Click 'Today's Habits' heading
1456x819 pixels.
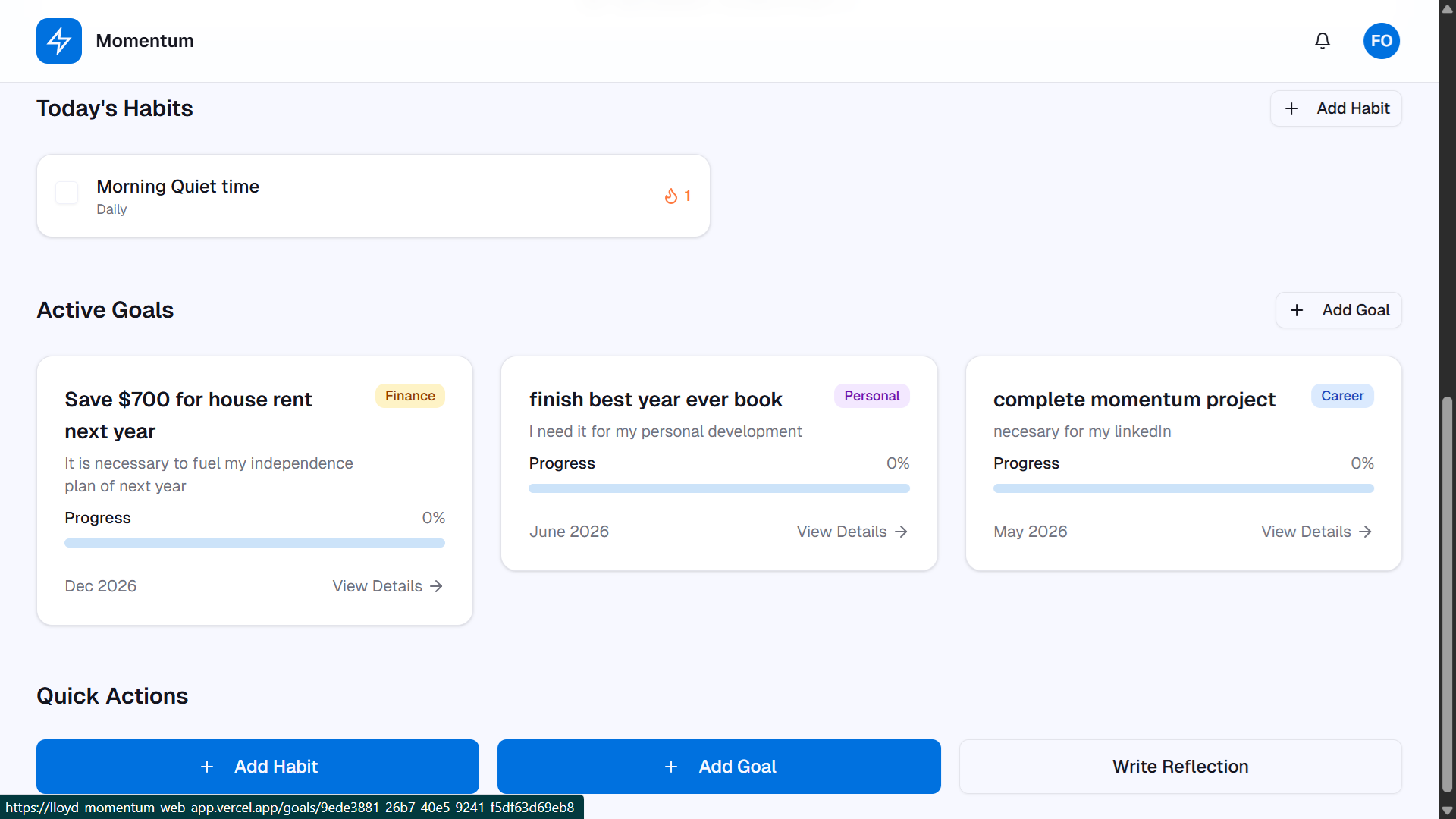click(115, 108)
